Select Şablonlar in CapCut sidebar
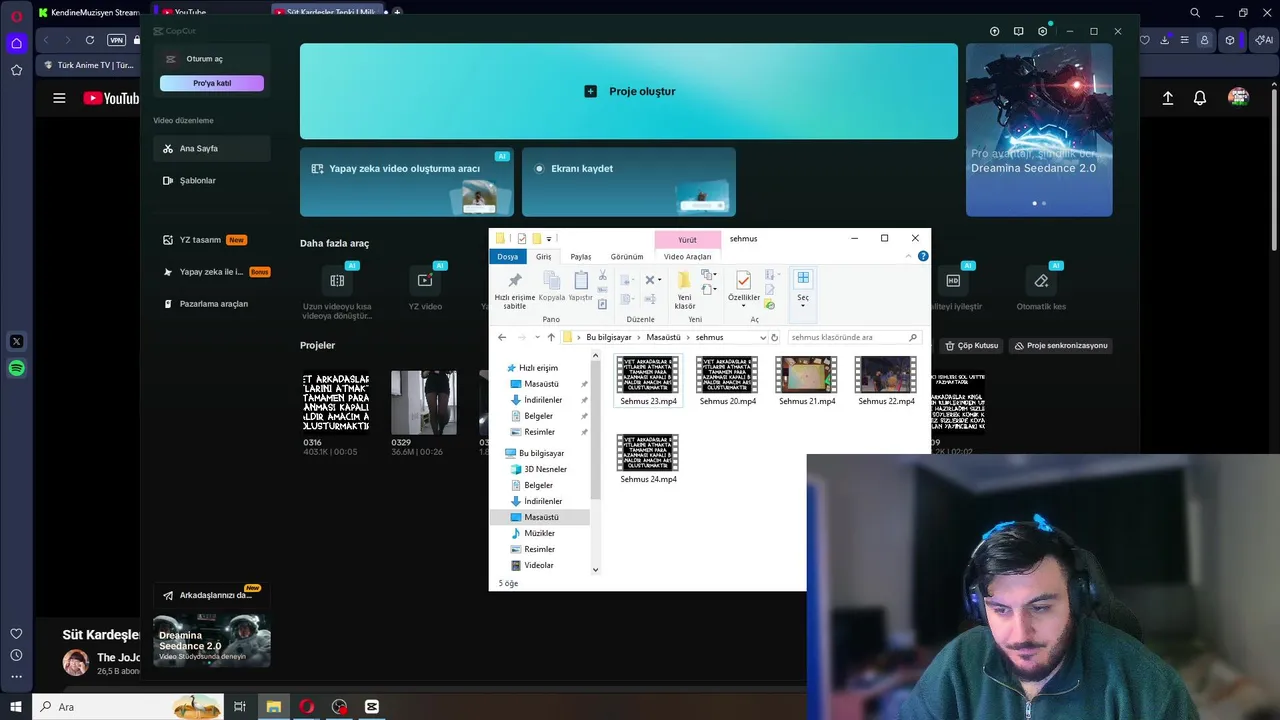Viewport: 1280px width, 720px height. (211, 180)
